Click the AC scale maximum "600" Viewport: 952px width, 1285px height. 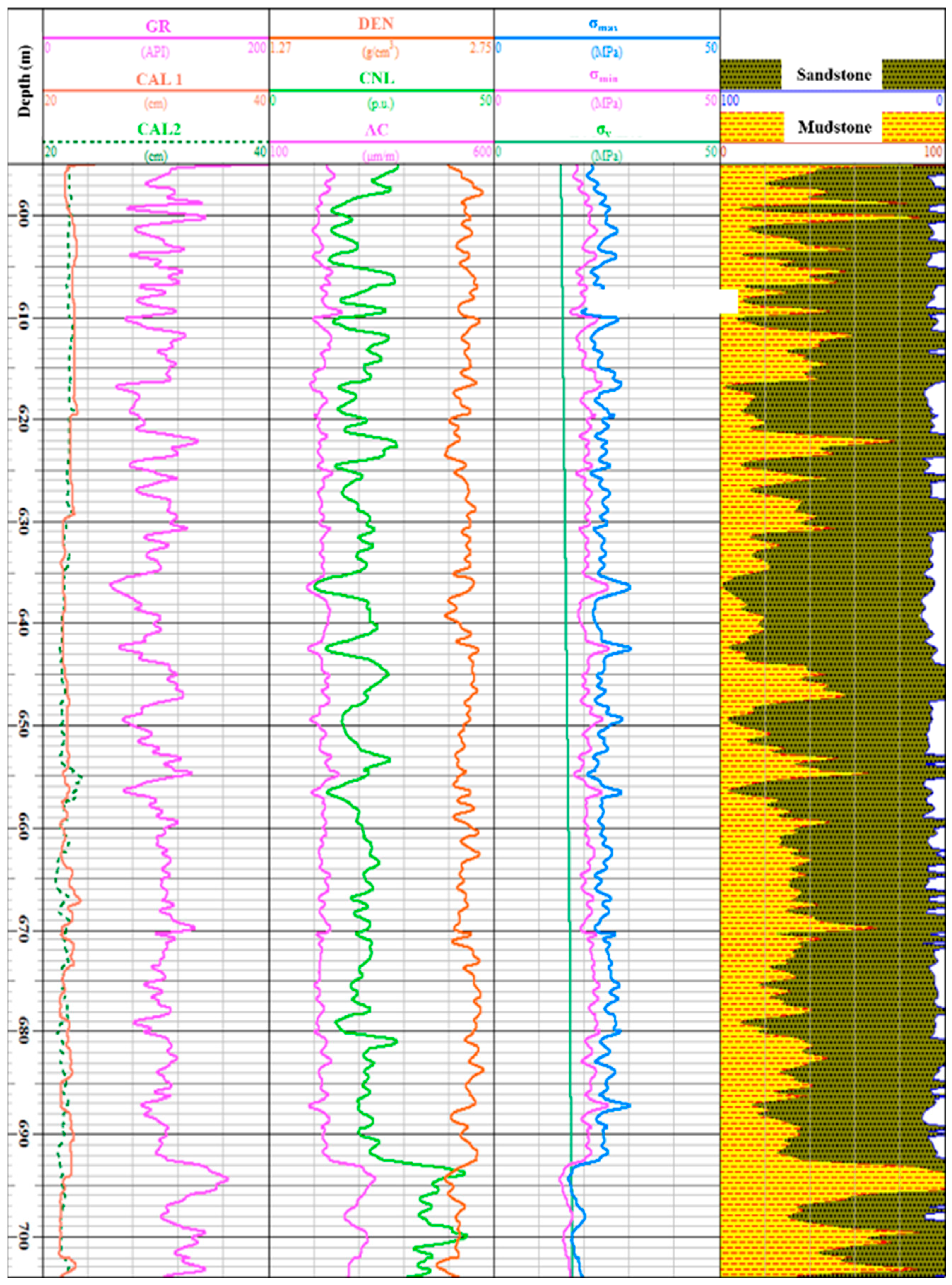(x=482, y=152)
